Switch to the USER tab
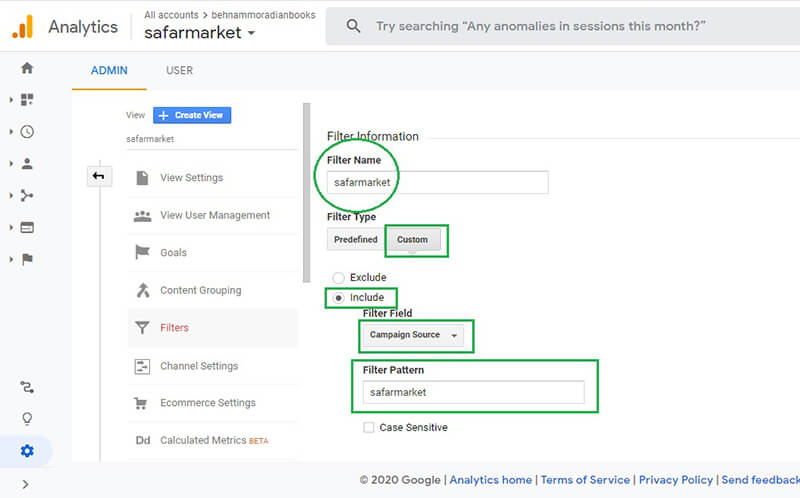Viewport: 800px width, 498px height. coord(179,71)
